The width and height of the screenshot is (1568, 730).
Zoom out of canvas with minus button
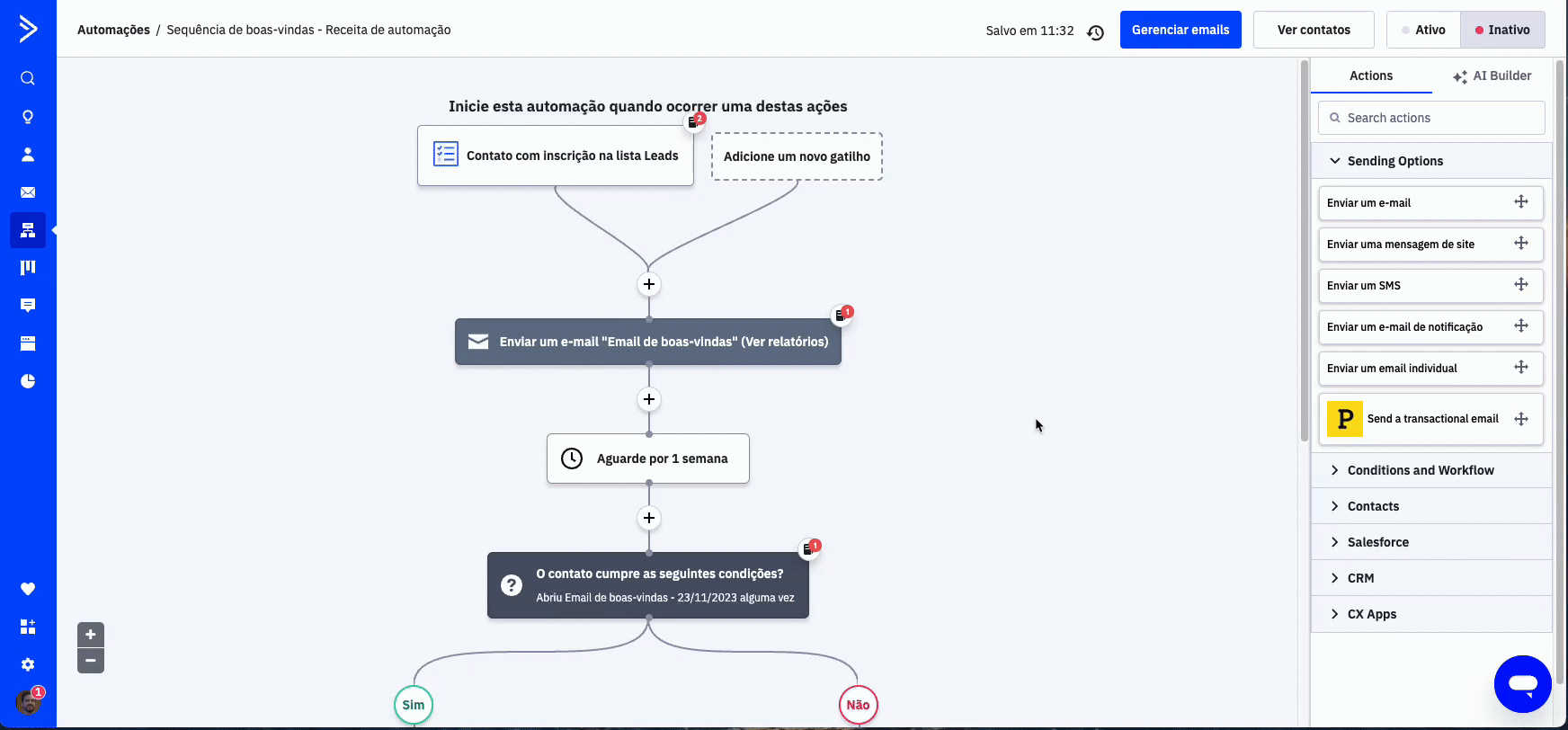(x=91, y=661)
